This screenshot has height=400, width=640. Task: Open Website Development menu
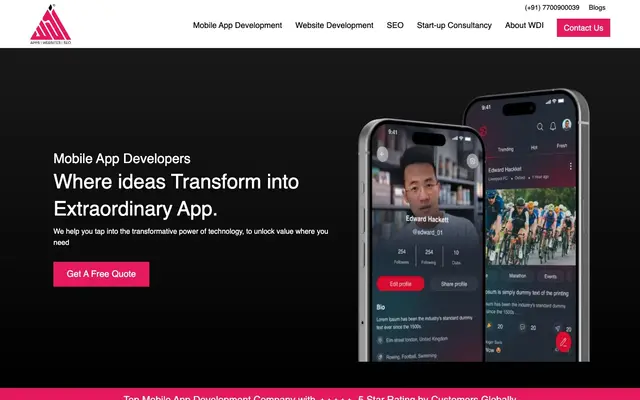coord(334,25)
